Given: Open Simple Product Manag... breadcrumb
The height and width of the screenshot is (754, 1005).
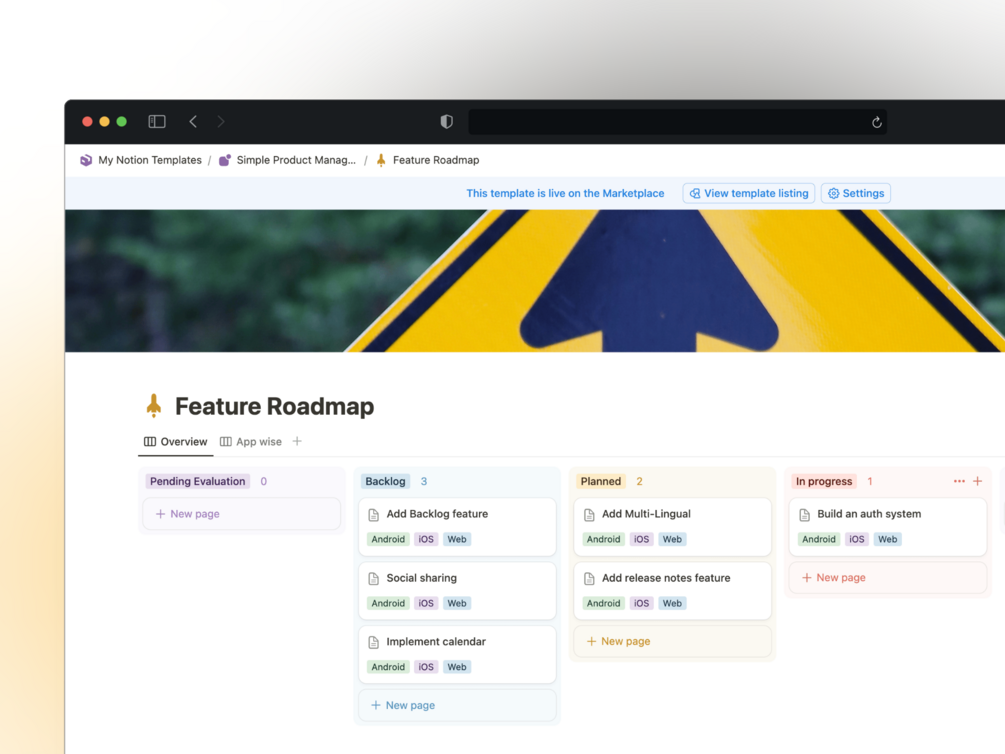Looking at the screenshot, I should [x=295, y=160].
